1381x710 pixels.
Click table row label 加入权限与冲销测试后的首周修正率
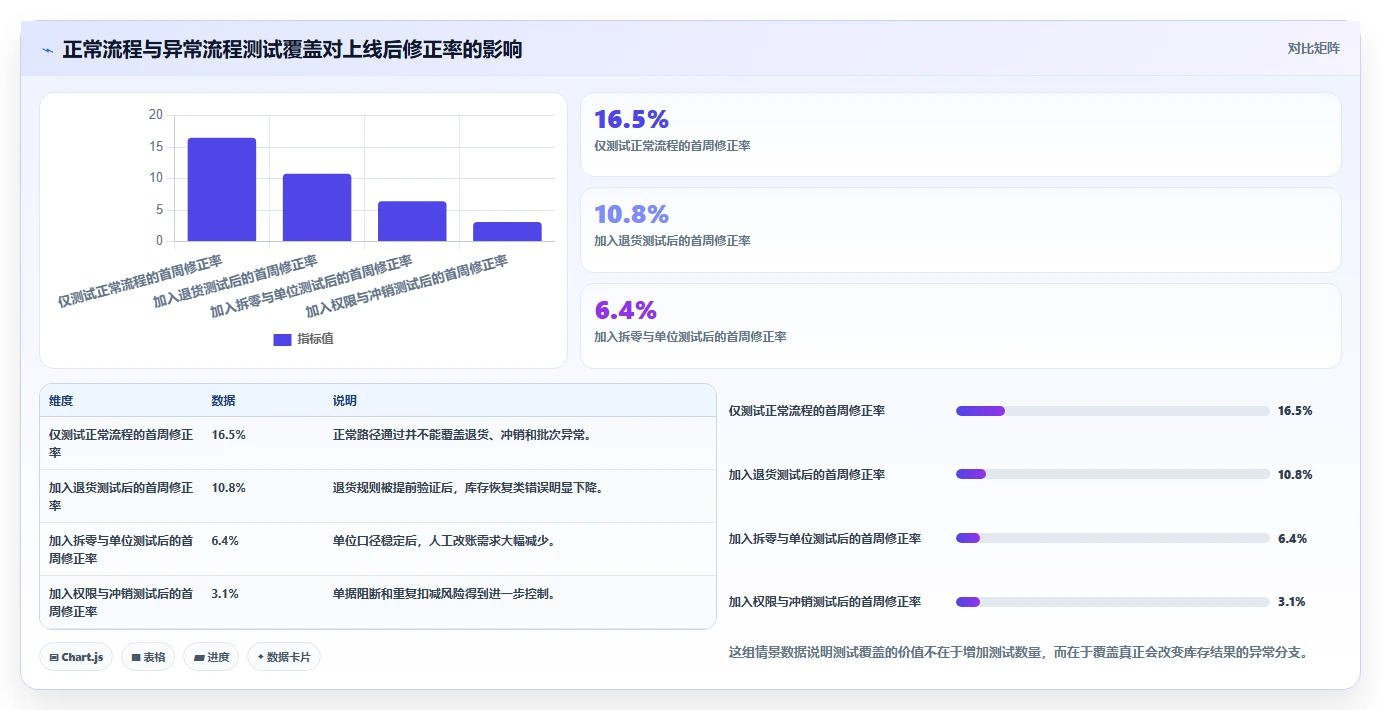121,602
